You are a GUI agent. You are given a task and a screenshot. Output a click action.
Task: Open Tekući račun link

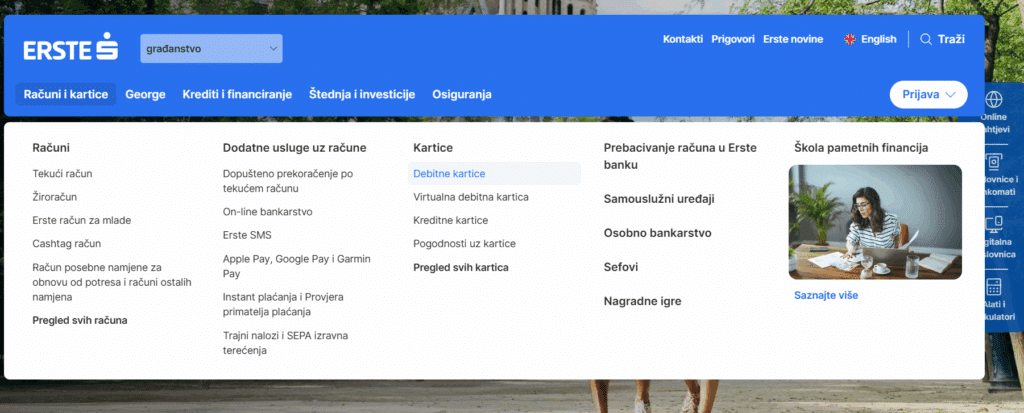(x=62, y=174)
